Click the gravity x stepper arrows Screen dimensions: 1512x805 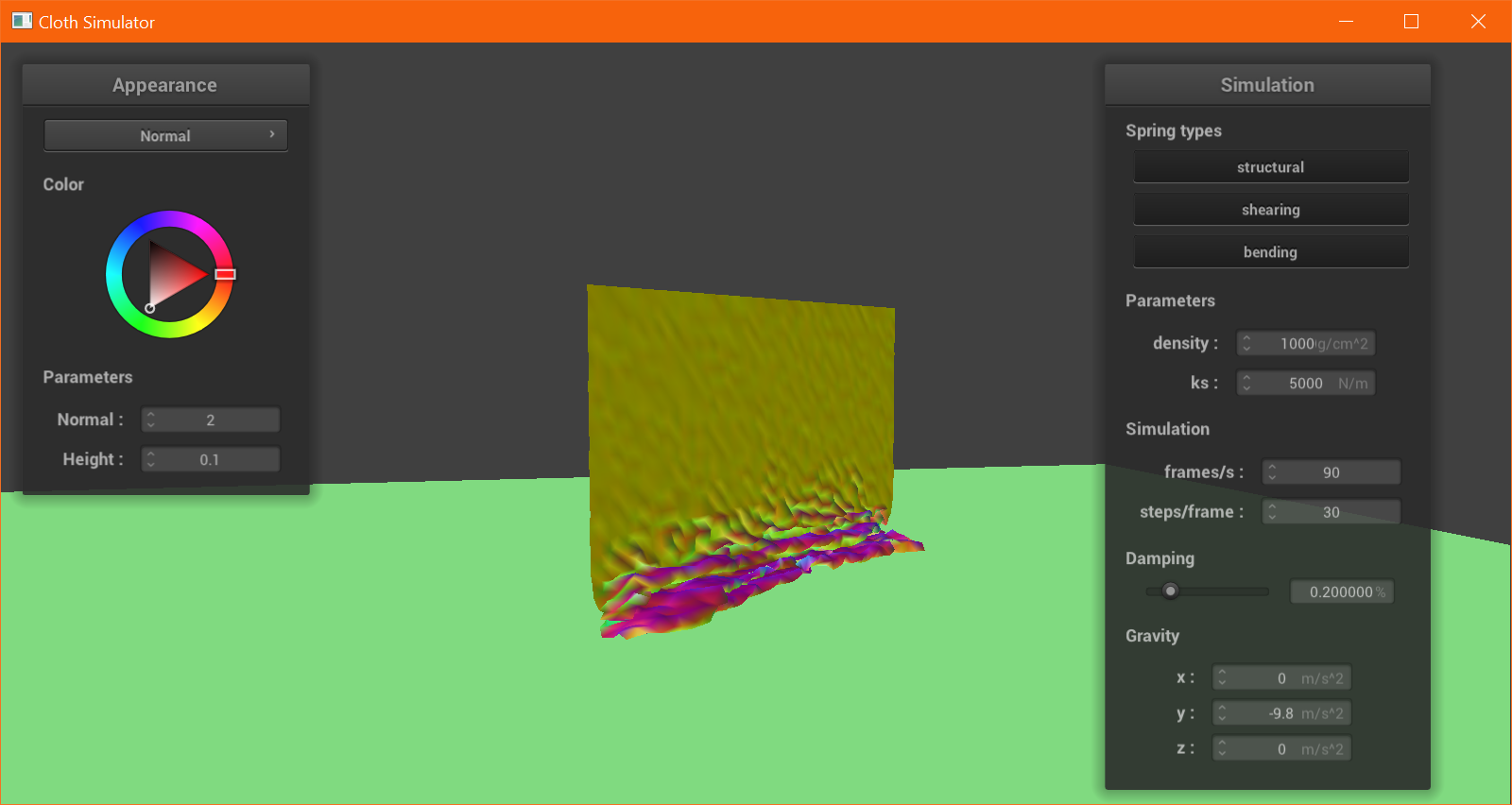coord(1222,677)
